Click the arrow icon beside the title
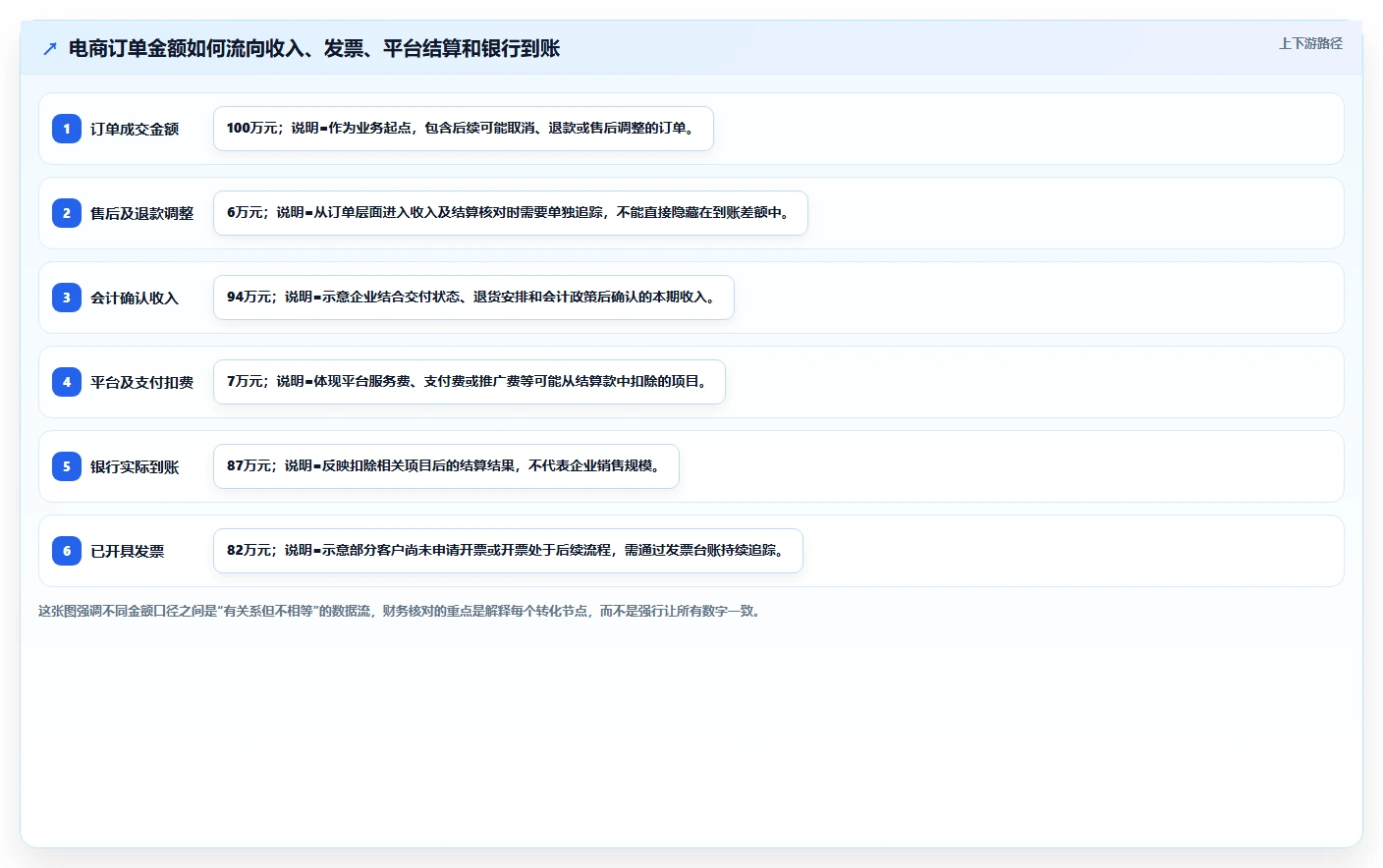The height and width of the screenshot is (868, 1383). click(x=50, y=48)
